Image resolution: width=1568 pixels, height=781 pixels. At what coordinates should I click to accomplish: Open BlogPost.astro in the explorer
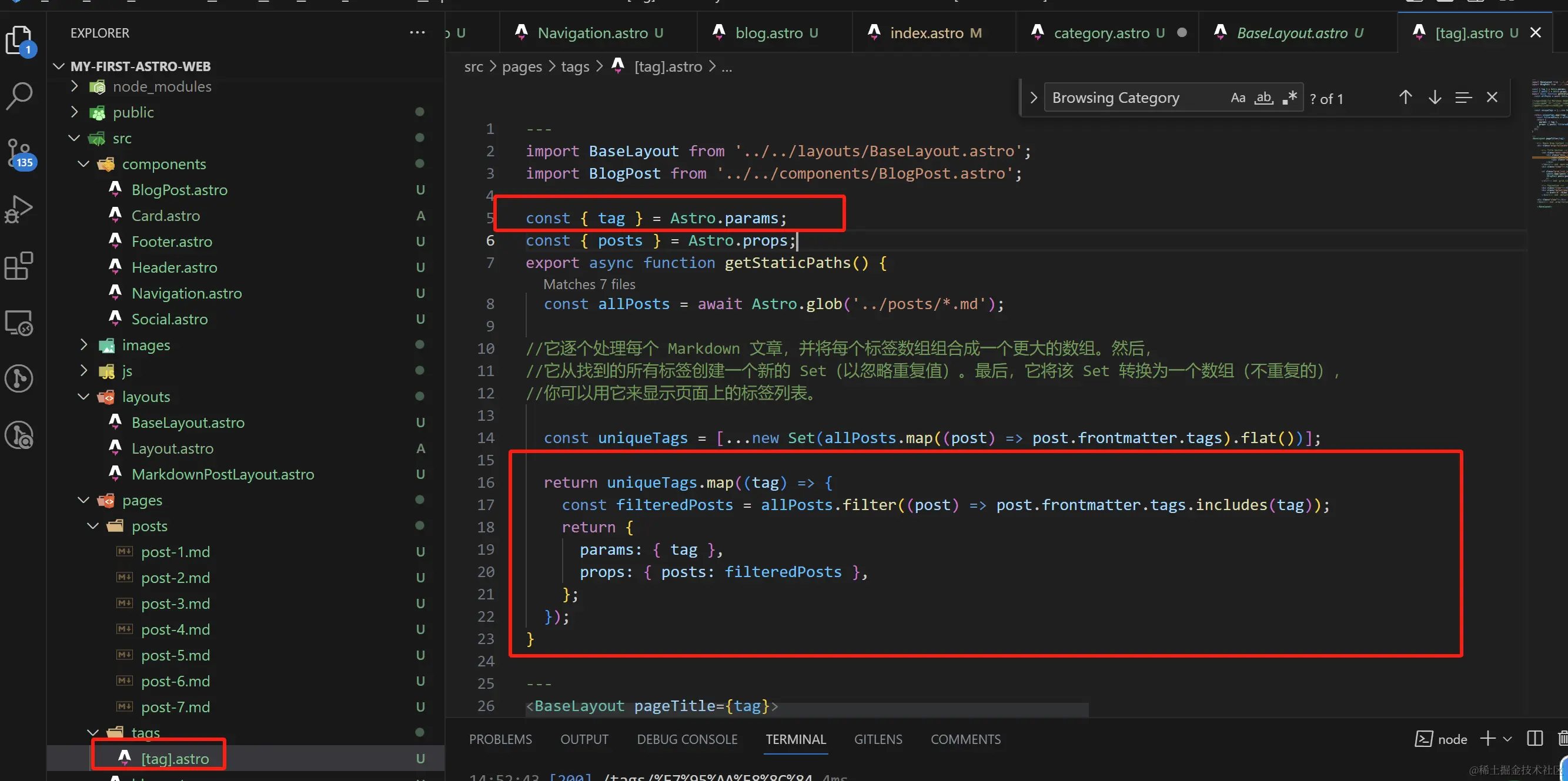pyautogui.click(x=179, y=190)
